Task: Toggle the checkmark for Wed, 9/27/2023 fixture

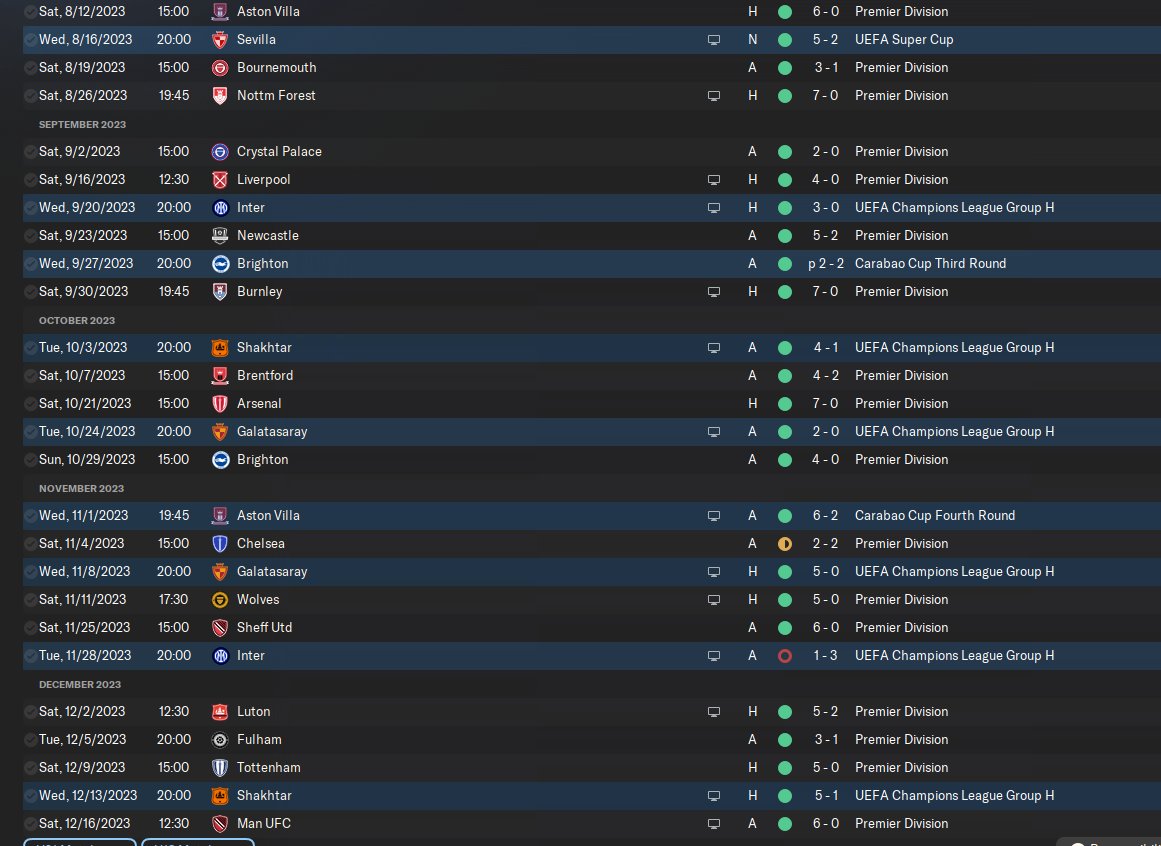Action: click(30, 264)
